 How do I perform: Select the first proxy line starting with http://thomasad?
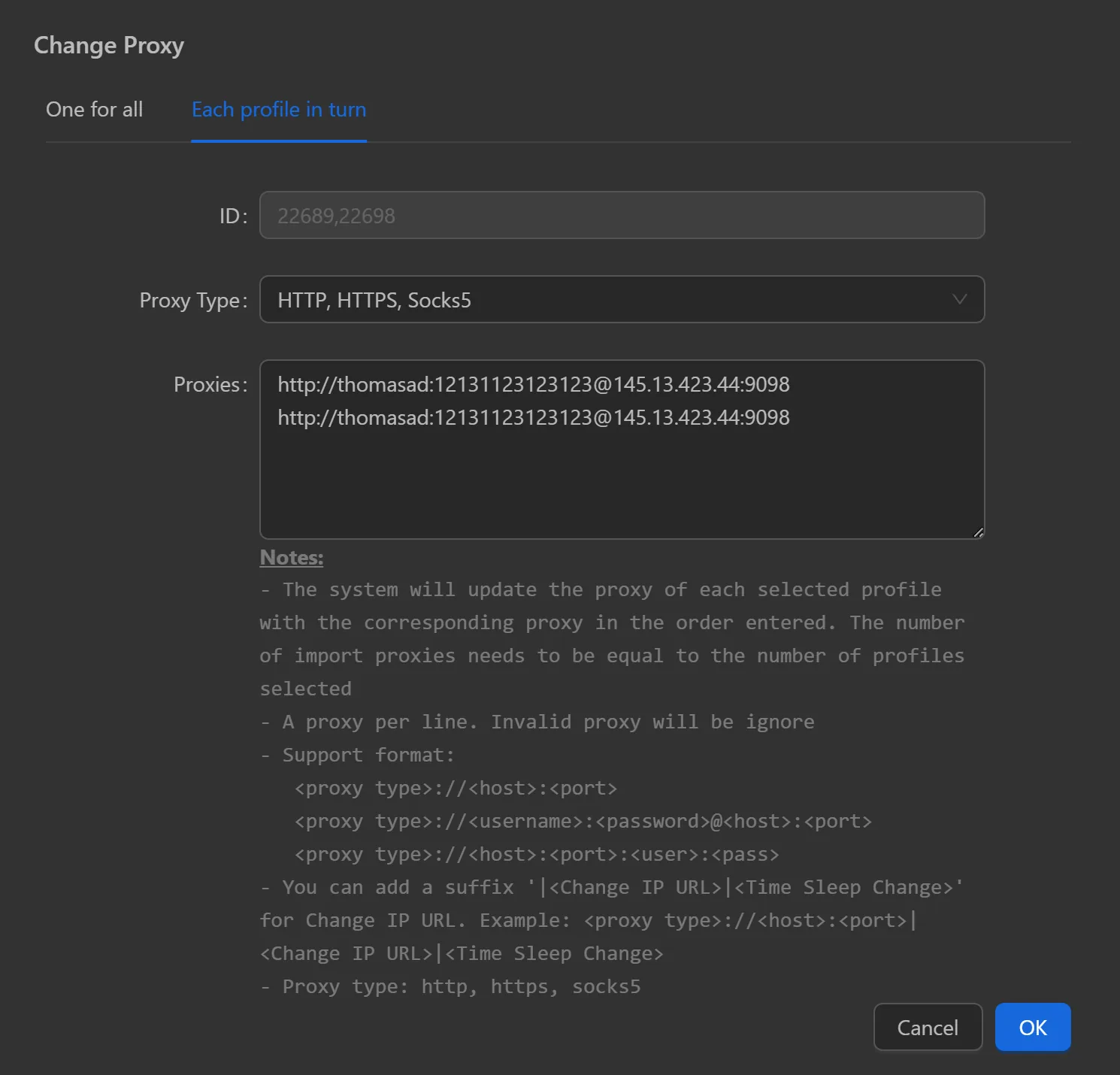pos(534,384)
